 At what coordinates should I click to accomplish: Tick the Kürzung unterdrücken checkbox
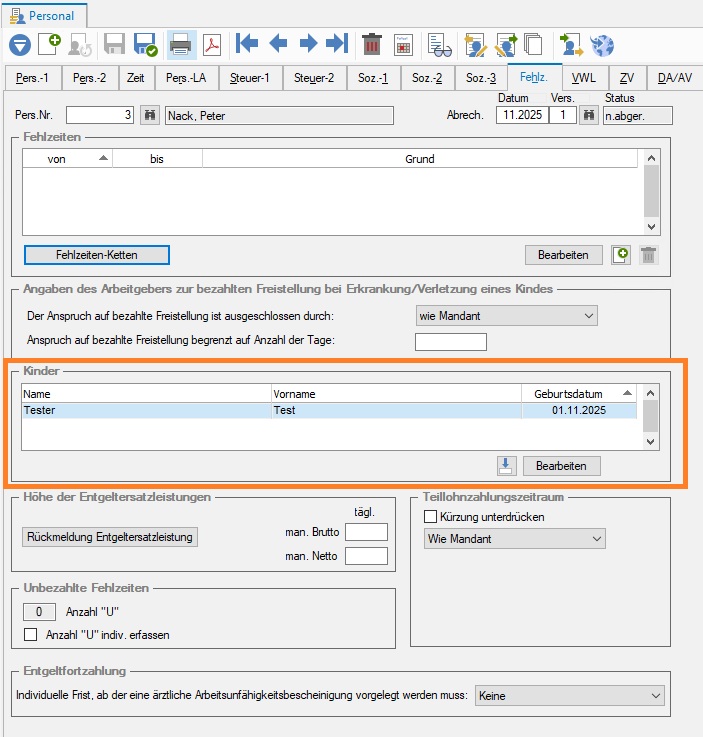click(430, 517)
